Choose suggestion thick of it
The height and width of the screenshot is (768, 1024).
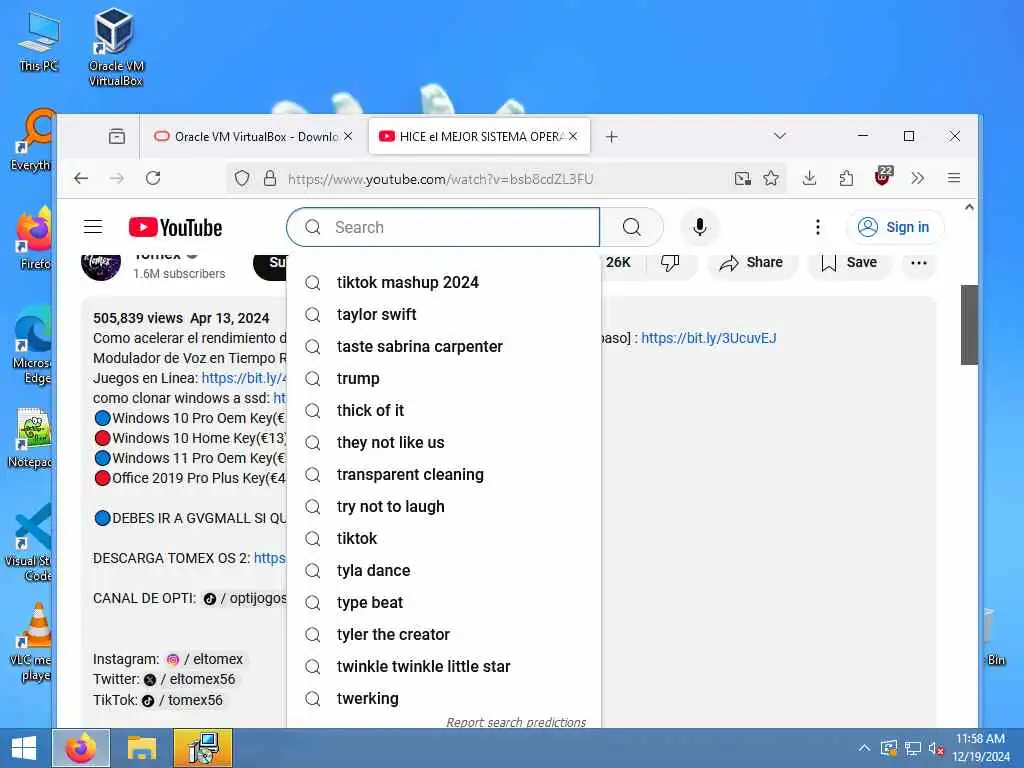444,410
